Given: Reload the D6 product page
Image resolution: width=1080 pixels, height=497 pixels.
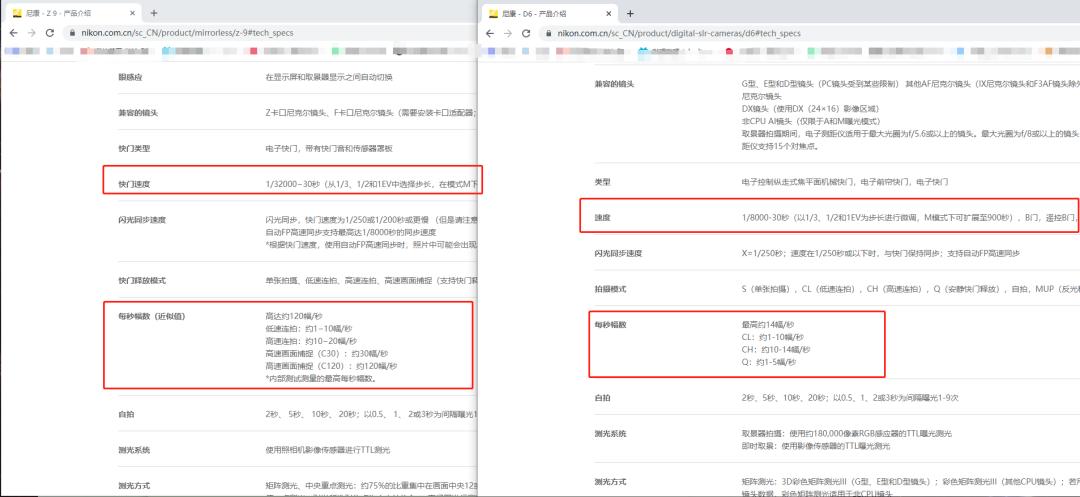Looking at the screenshot, I should [526, 33].
